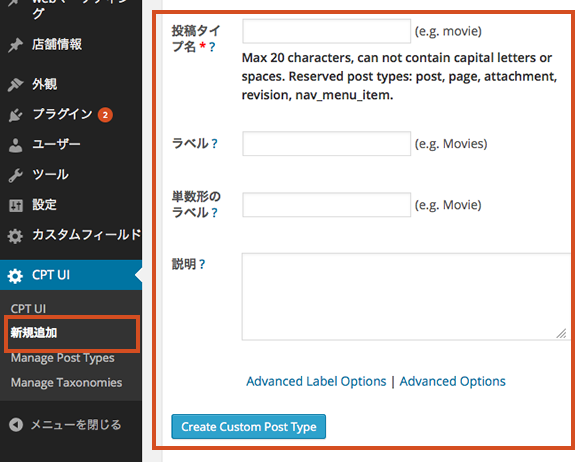This screenshot has width=580, height=462.
Task: Click the wrench icon for ツール
Action: 16,176
